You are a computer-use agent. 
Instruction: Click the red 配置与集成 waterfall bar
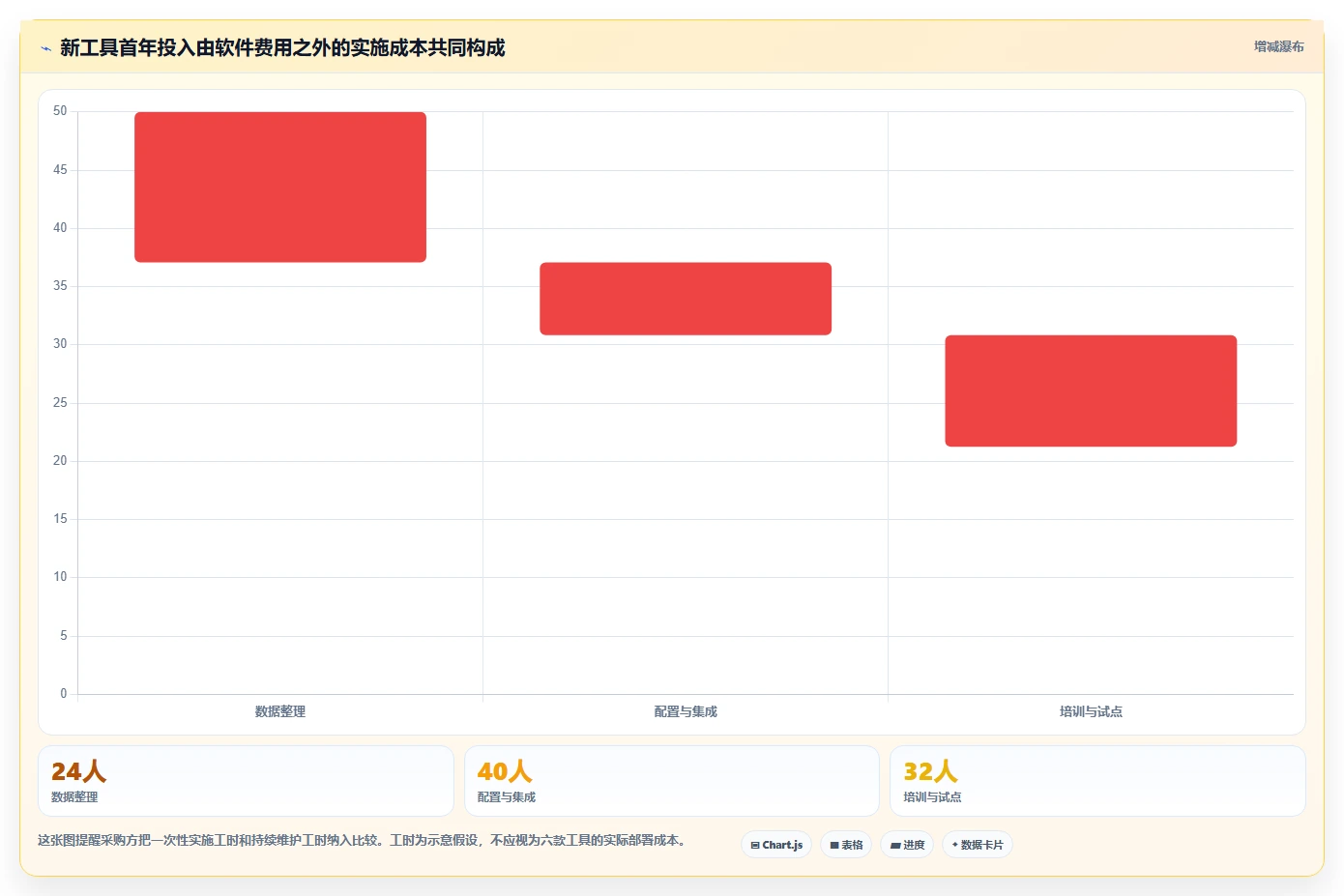point(686,299)
